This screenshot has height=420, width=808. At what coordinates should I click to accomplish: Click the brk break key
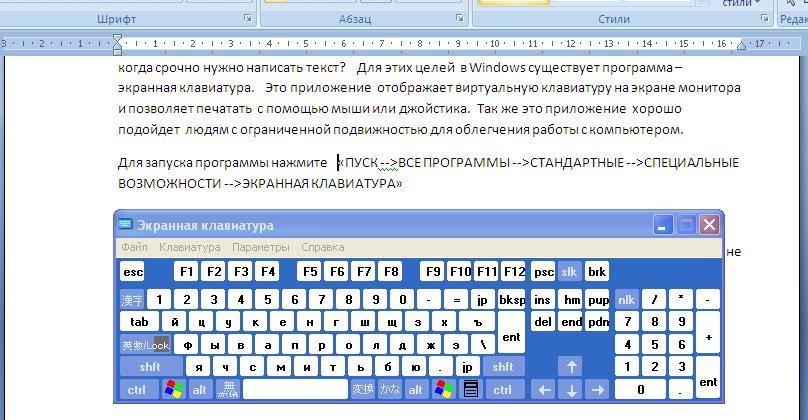597,272
